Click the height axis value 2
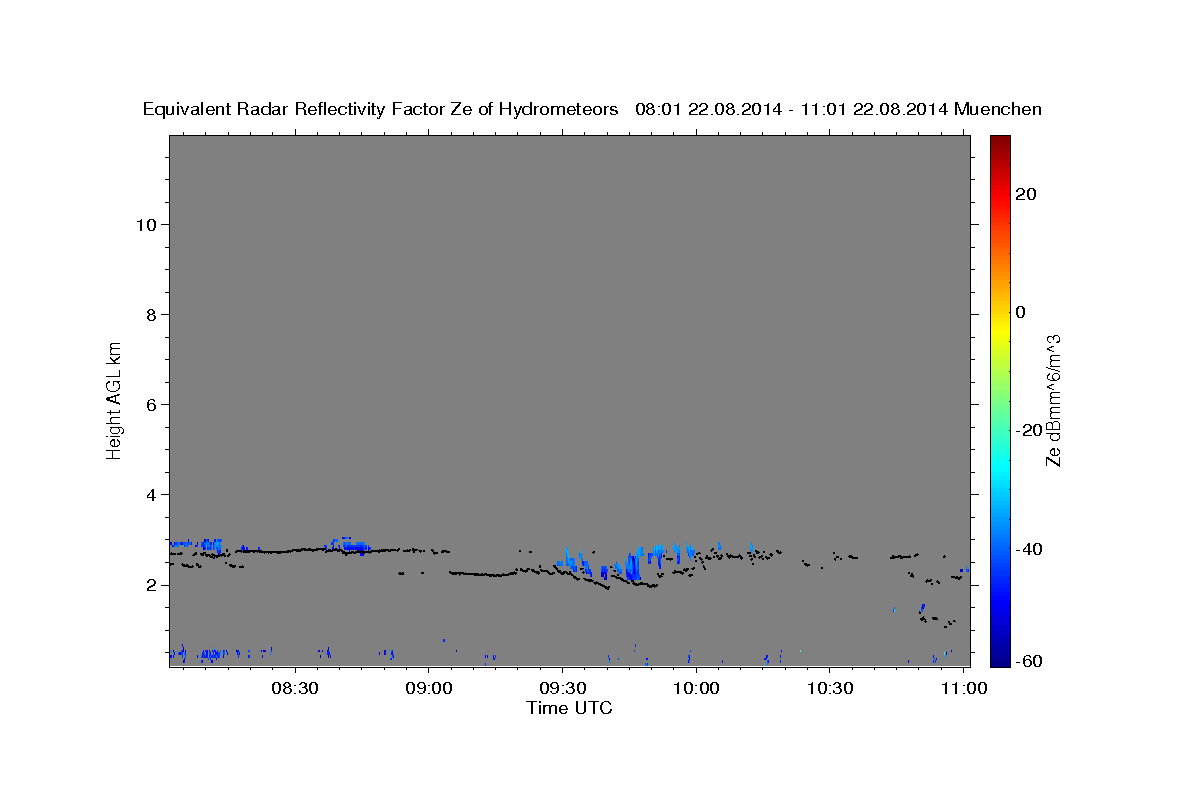 [x=151, y=584]
